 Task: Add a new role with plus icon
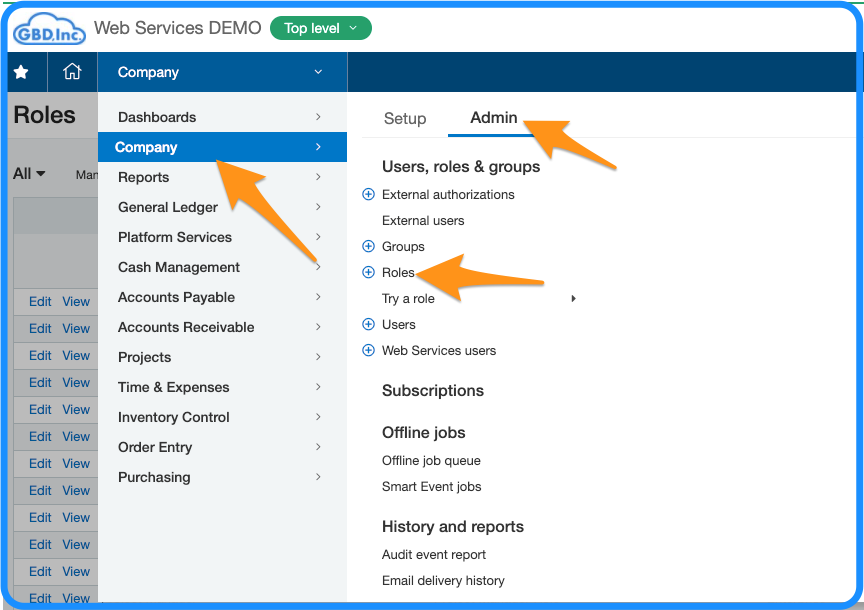(368, 272)
